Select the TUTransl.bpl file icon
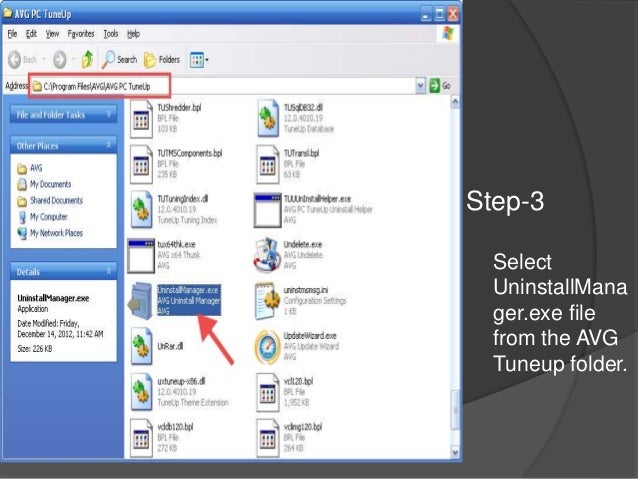Image resolution: width=638 pixels, height=479 pixels. pos(267,165)
